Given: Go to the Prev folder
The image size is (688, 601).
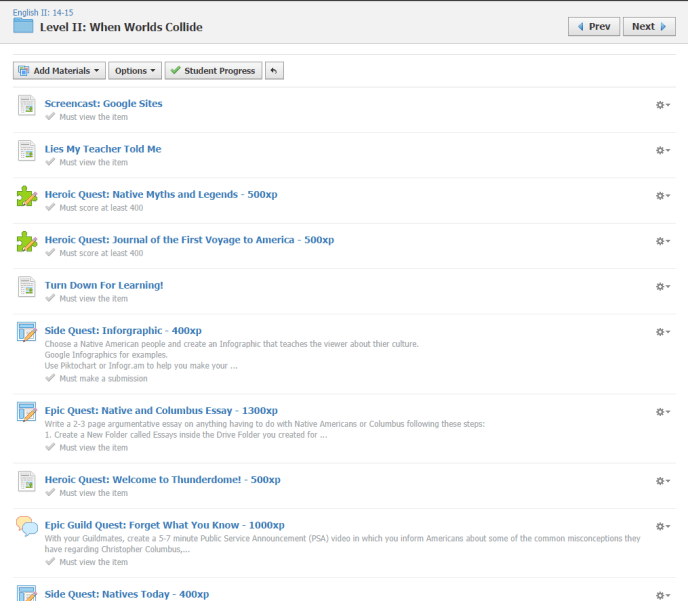Looking at the screenshot, I should point(594,26).
